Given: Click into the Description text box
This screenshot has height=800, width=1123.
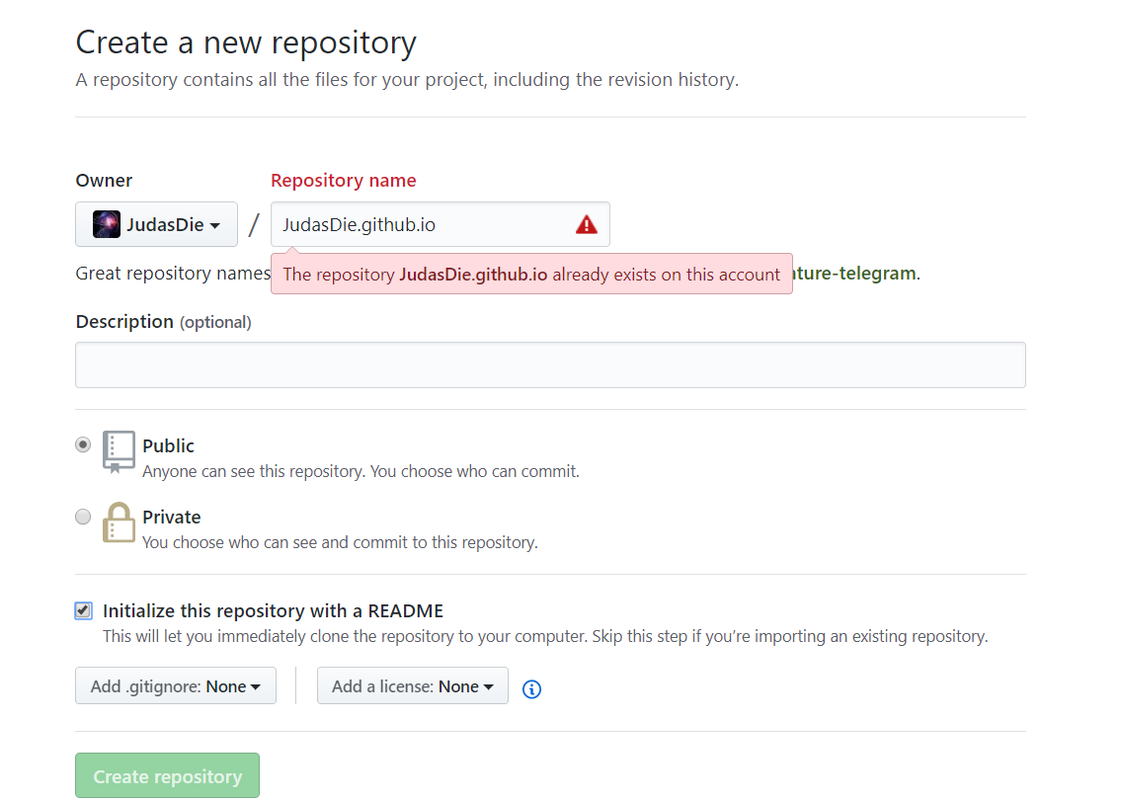Looking at the screenshot, I should tap(550, 365).
